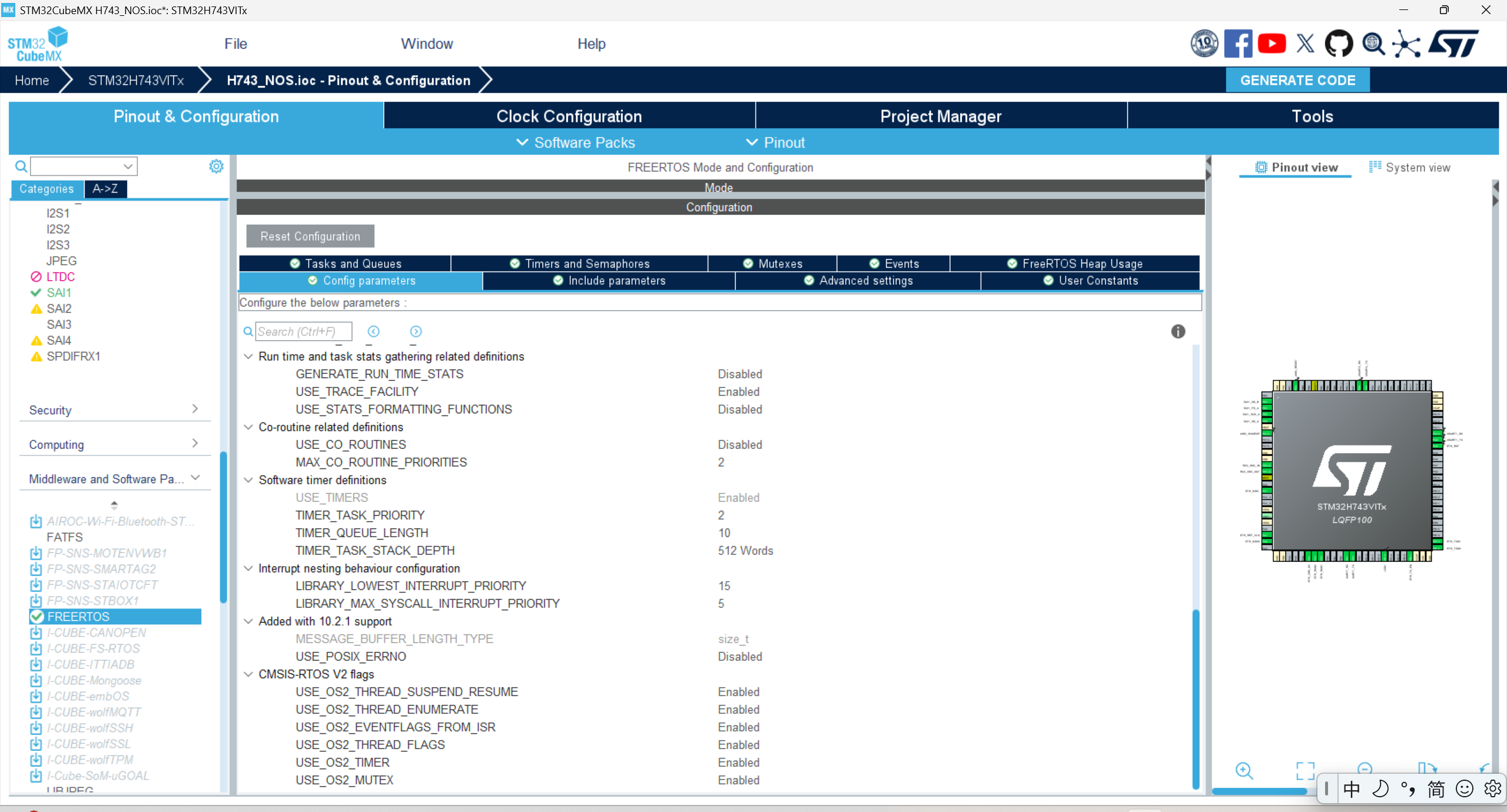The height and width of the screenshot is (812, 1507).
Task: Click the ST community network icon
Action: coord(1407,44)
